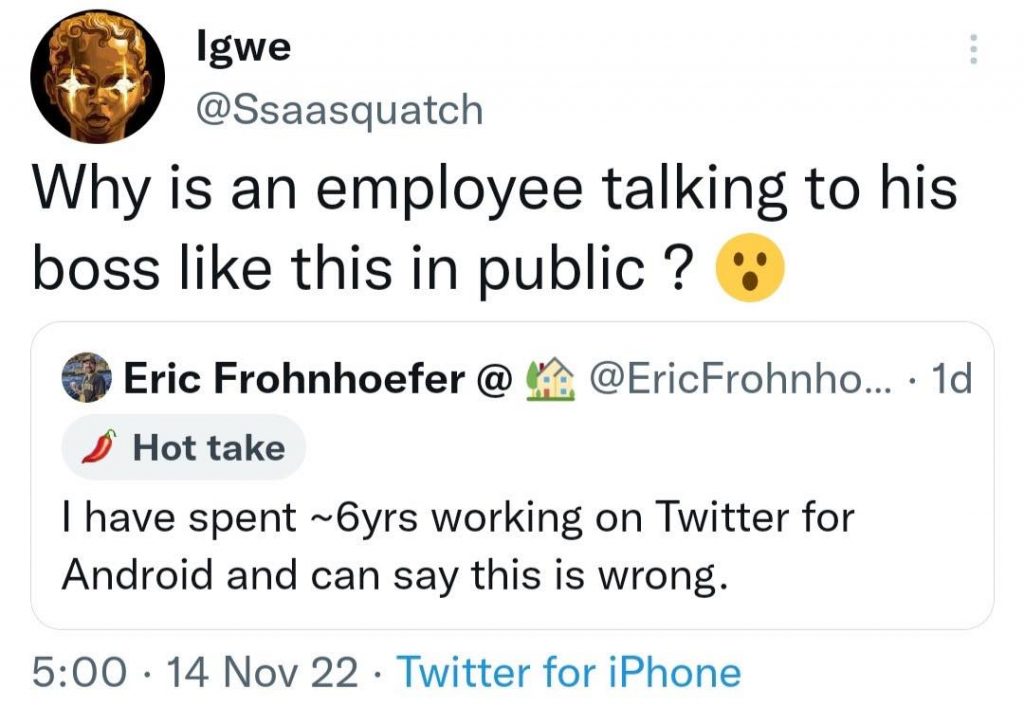Click the Igwe display name
Image resolution: width=1024 pixels, height=725 pixels.
(242, 46)
